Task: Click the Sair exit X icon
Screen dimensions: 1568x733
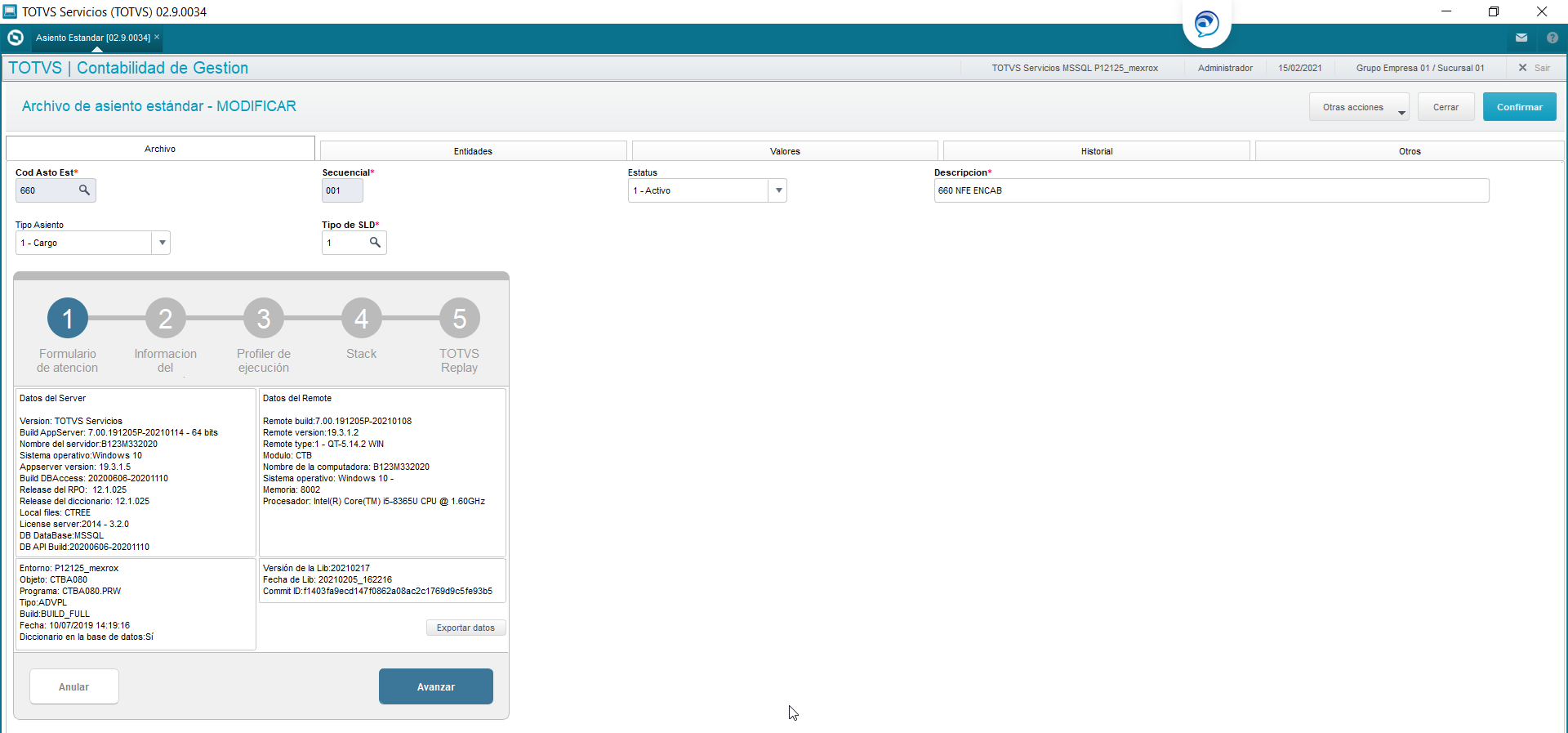Action: 1522,68
